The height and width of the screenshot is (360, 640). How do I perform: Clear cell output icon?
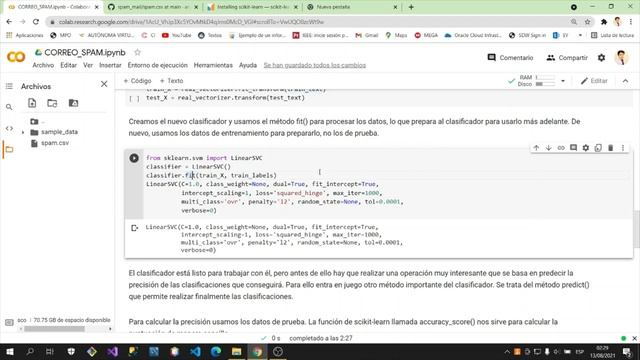point(134,228)
